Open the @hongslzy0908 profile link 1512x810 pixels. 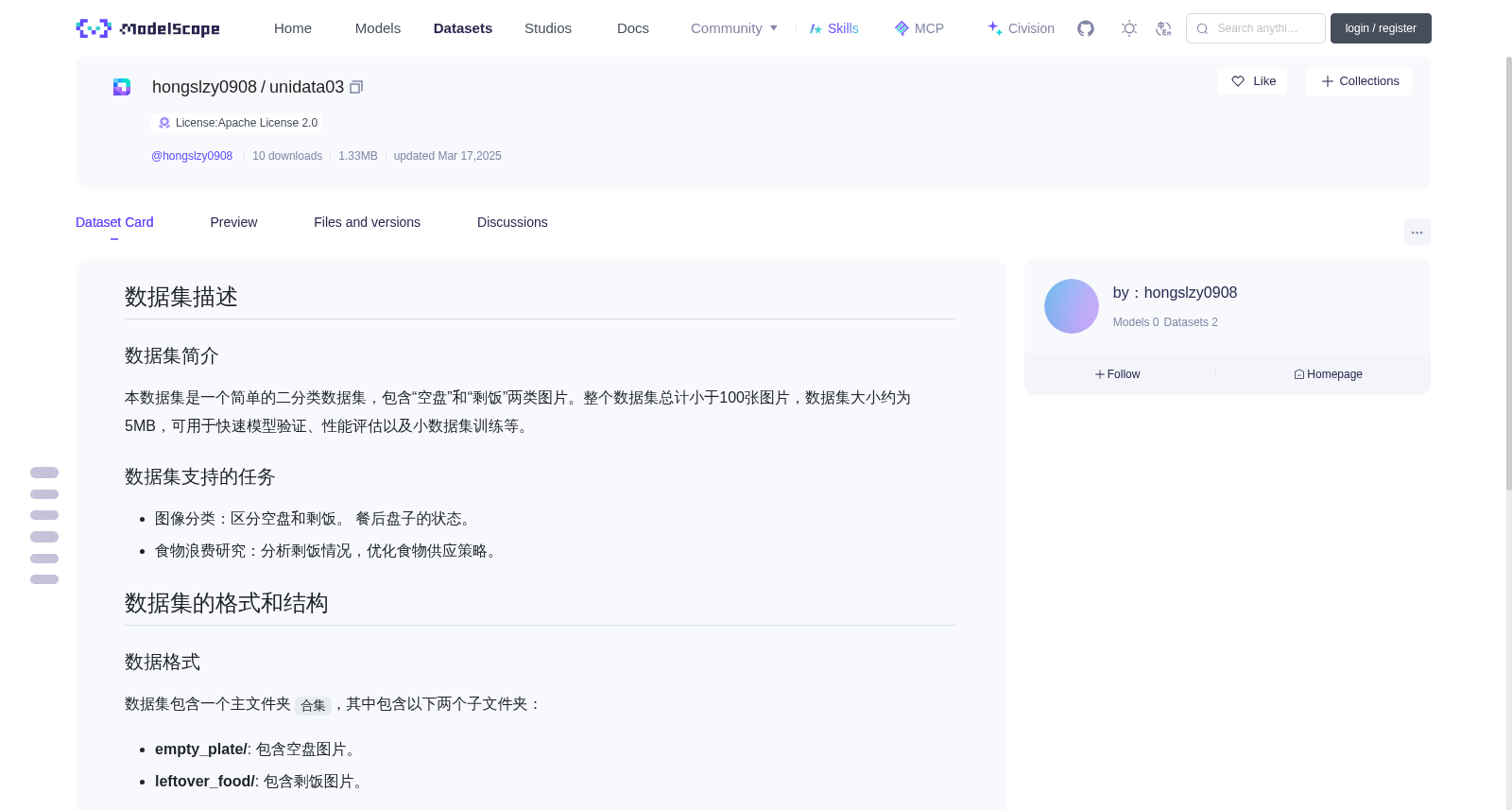tap(192, 156)
